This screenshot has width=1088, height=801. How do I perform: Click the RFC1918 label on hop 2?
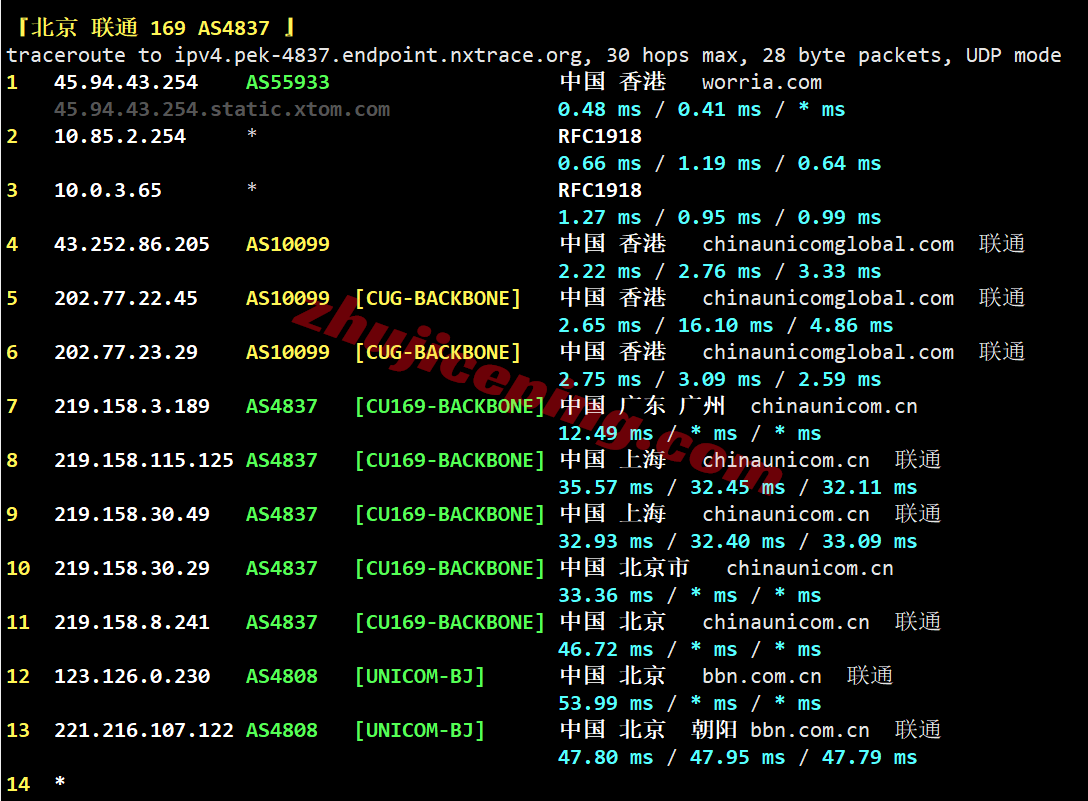coord(600,137)
